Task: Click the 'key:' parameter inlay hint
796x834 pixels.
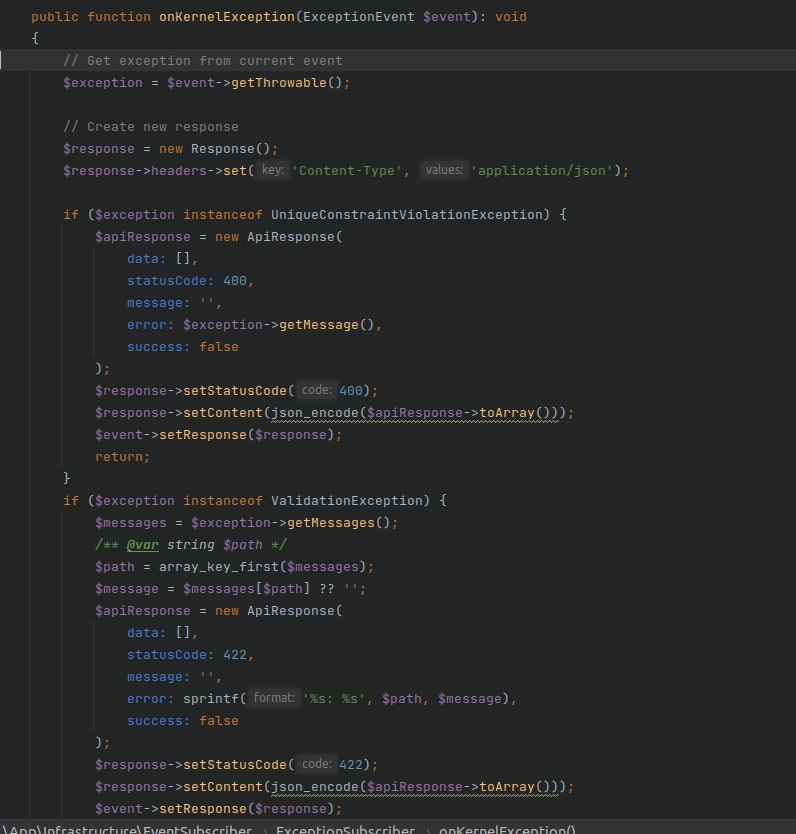Action: 272,170
